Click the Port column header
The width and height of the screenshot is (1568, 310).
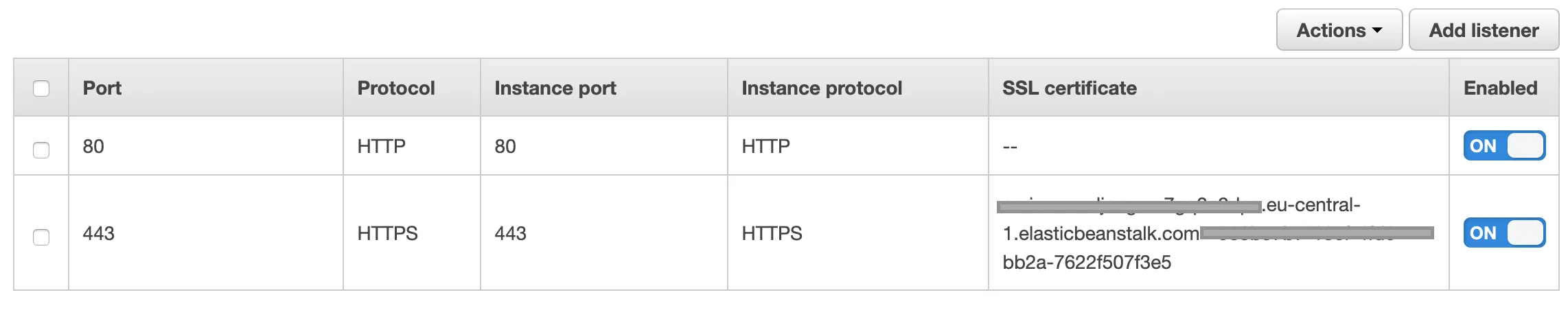[x=102, y=88]
